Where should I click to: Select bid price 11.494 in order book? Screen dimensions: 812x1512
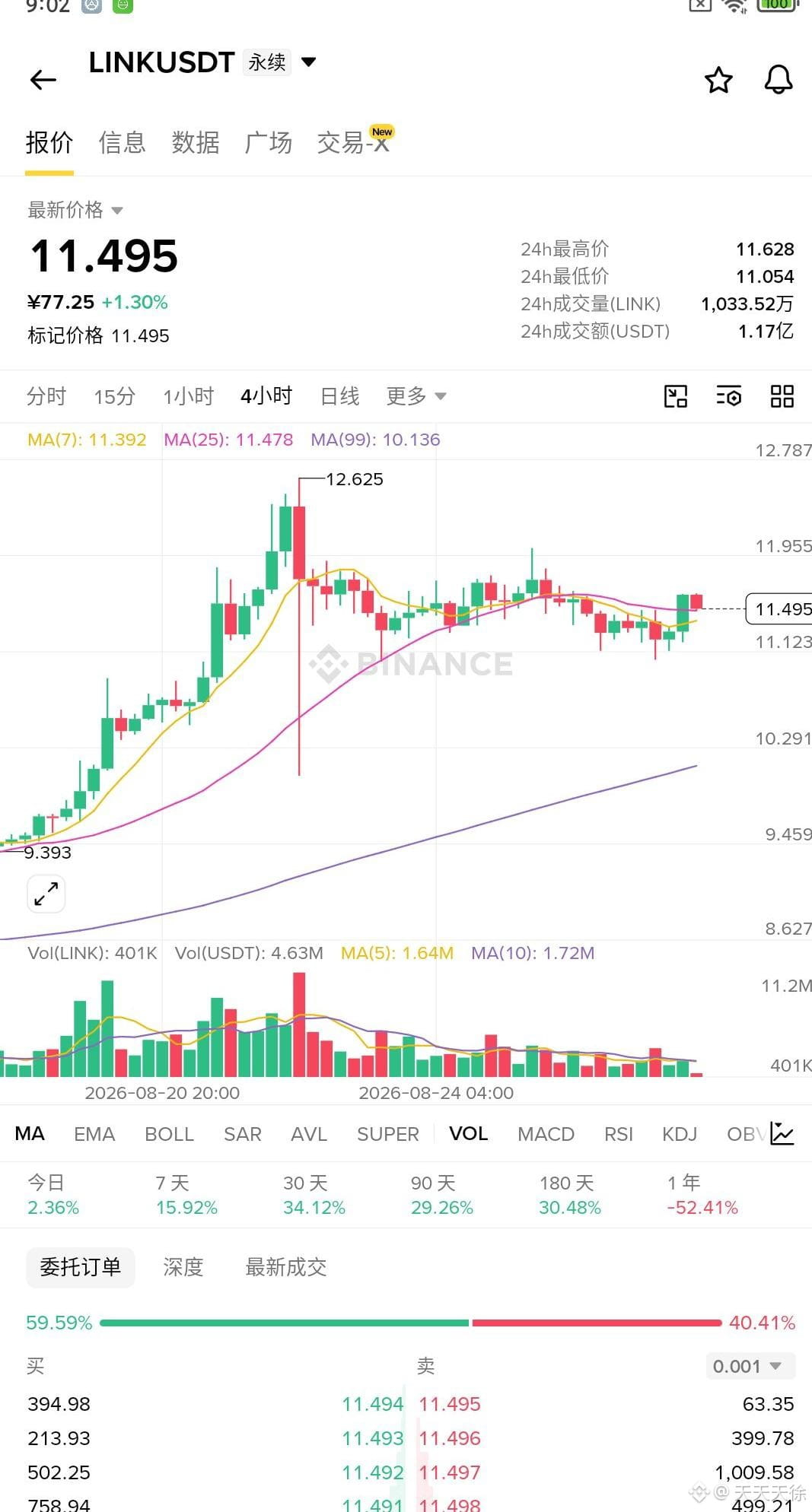click(x=373, y=1404)
